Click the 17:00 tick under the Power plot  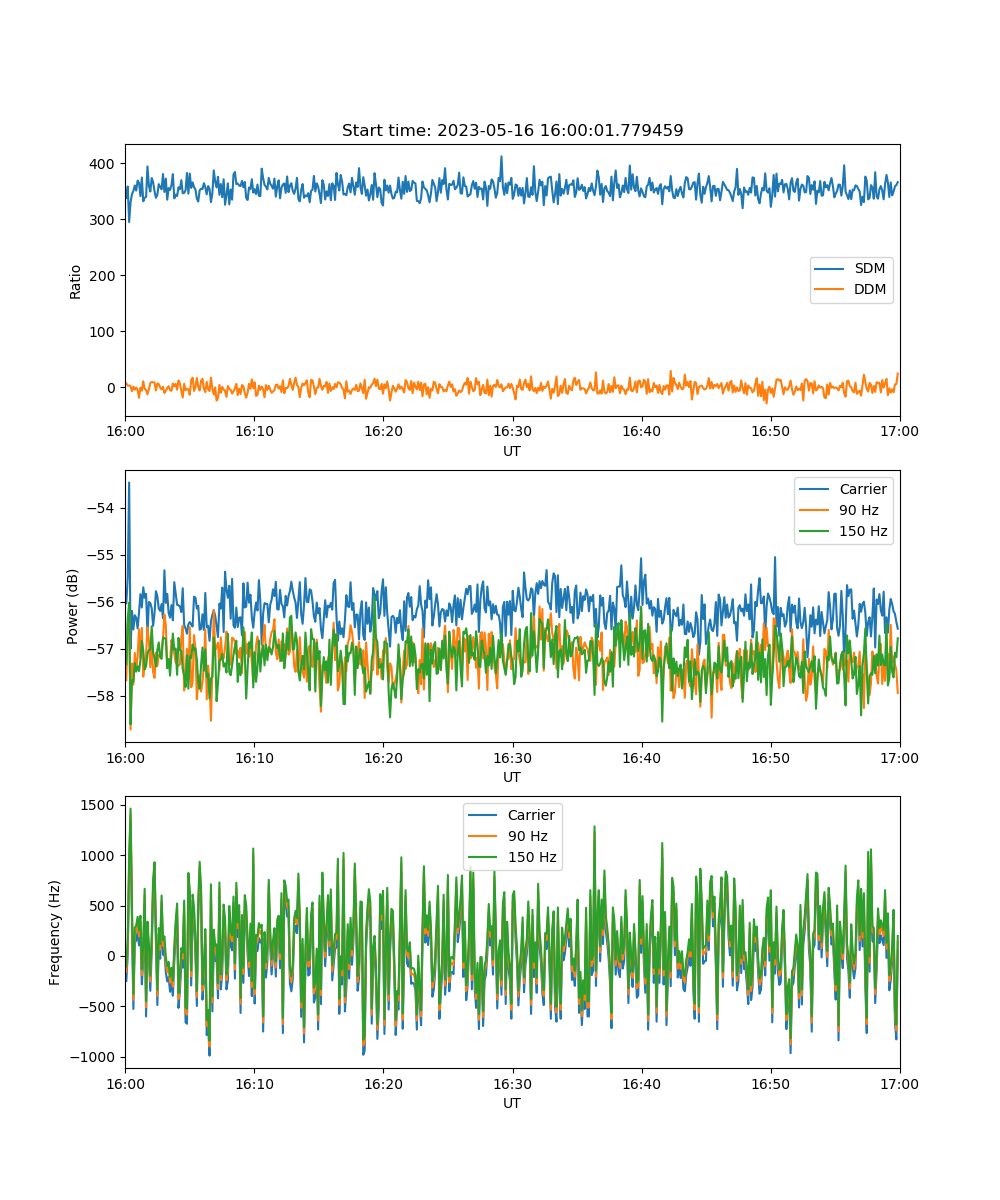point(900,758)
